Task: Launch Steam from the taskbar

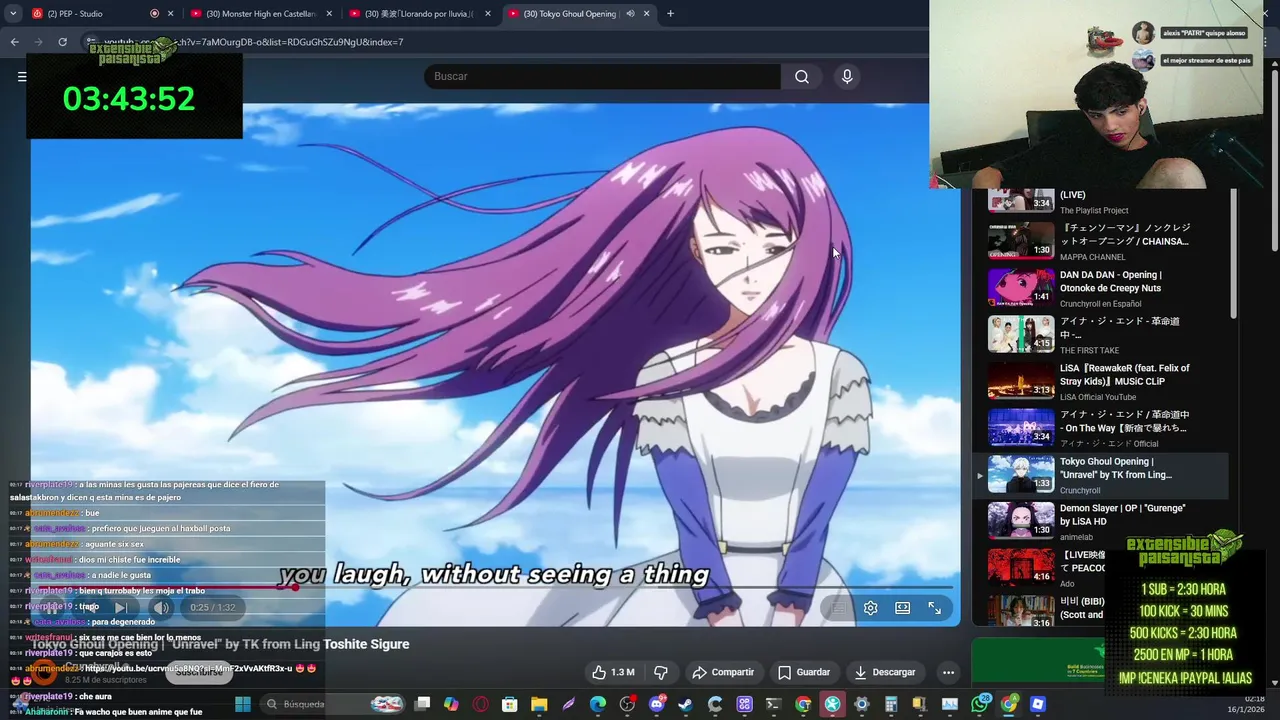Action: click(x=686, y=704)
